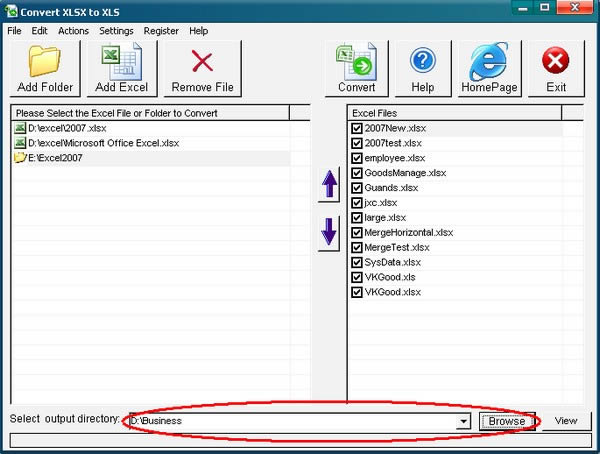Viewport: 600px width, 454px height.
Task: Click the 'Excel Files' column header
Action: tap(455, 113)
